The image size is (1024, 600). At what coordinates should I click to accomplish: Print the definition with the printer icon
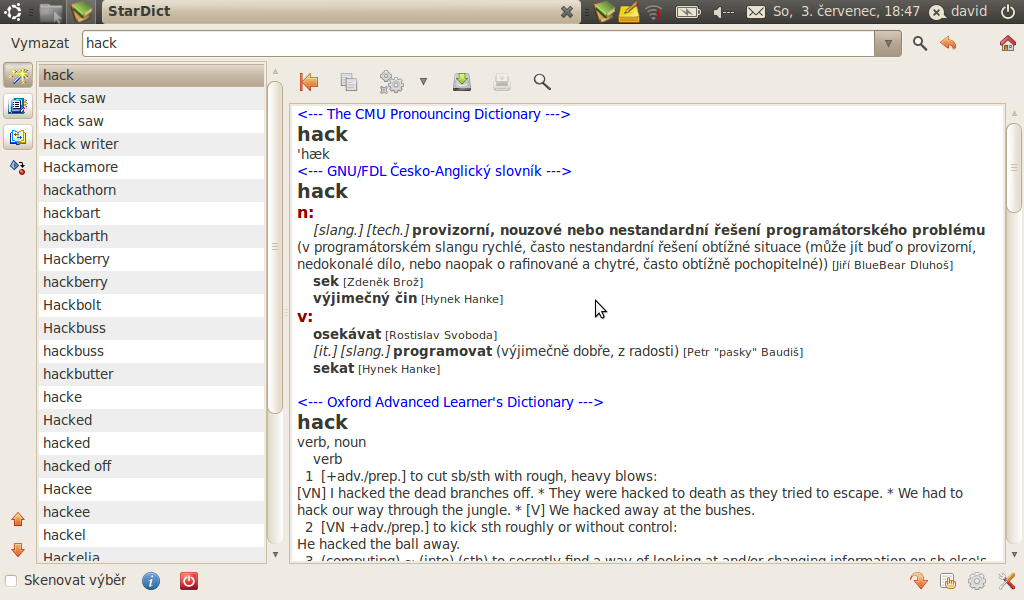pyautogui.click(x=502, y=82)
